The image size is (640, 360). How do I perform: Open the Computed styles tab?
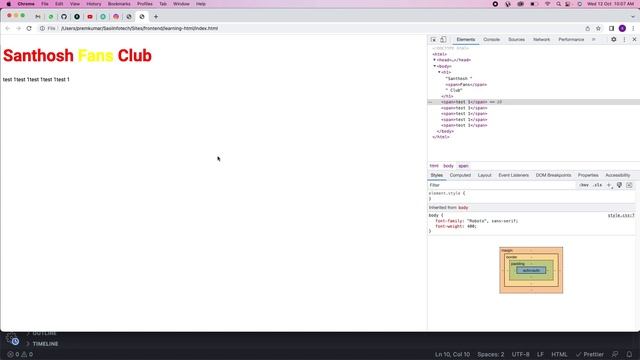pos(460,175)
